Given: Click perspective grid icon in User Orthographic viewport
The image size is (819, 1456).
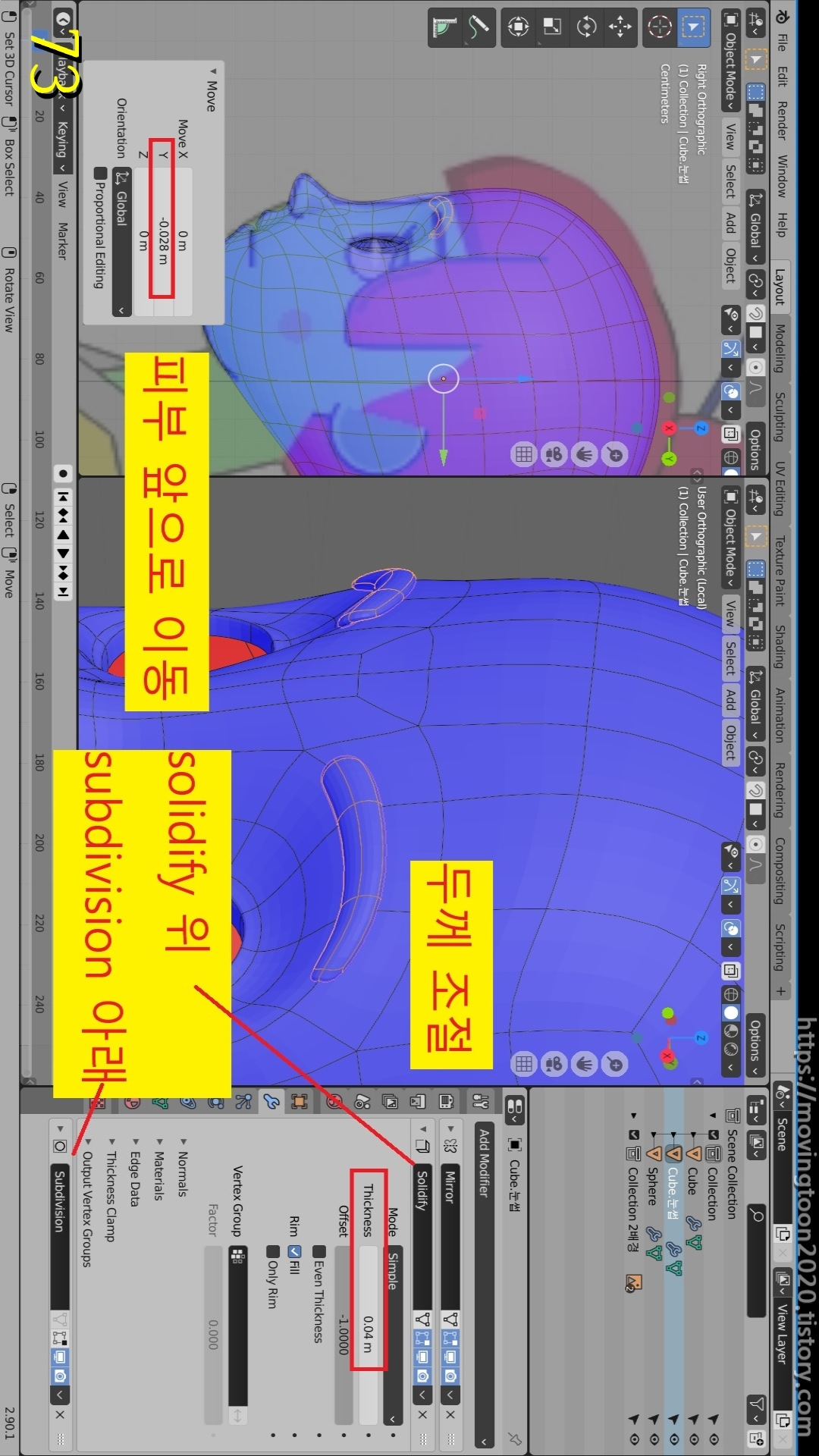Looking at the screenshot, I should [x=524, y=1064].
